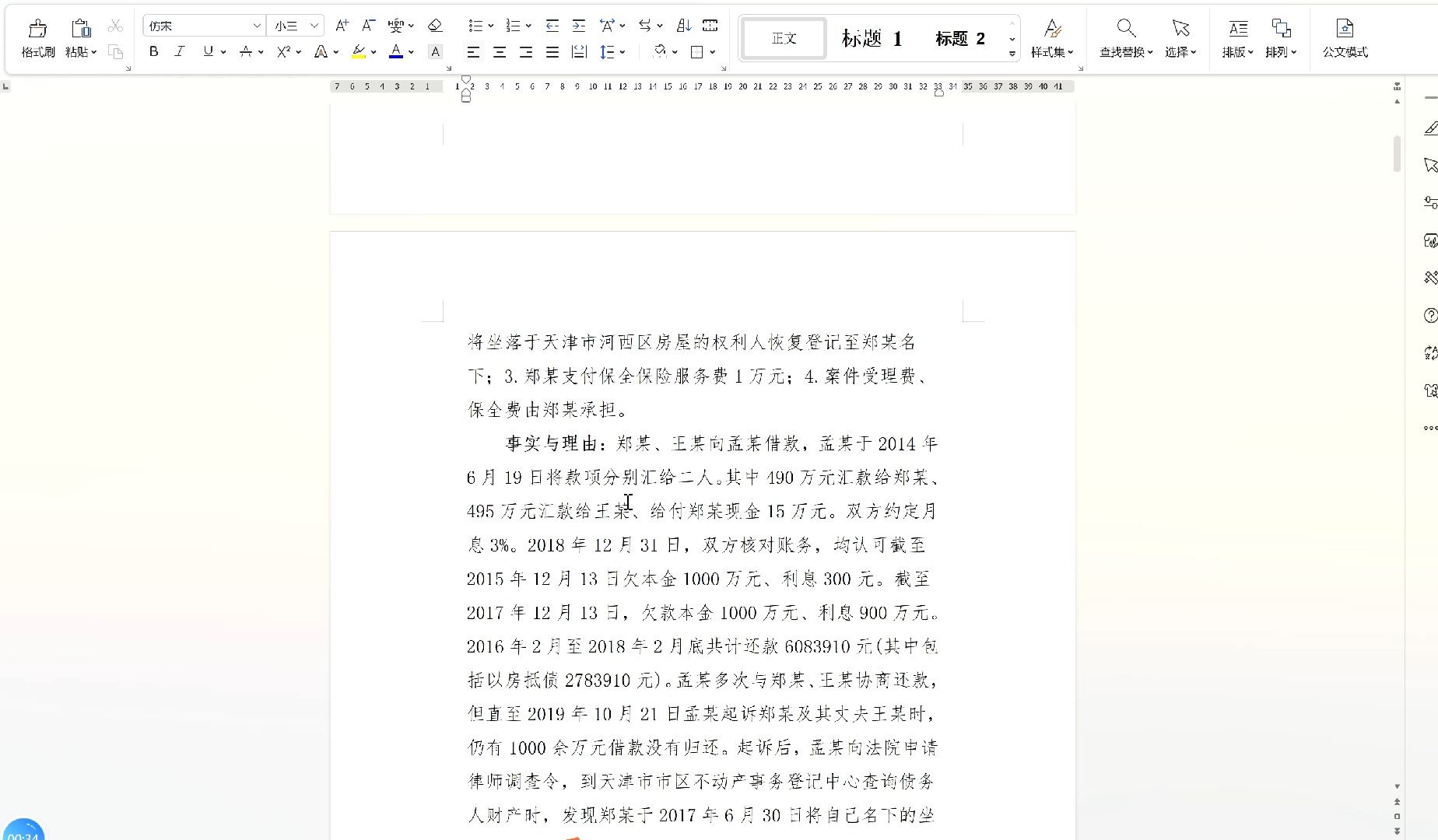
Task: Click the timer badge at bottom left
Action: click(x=23, y=830)
